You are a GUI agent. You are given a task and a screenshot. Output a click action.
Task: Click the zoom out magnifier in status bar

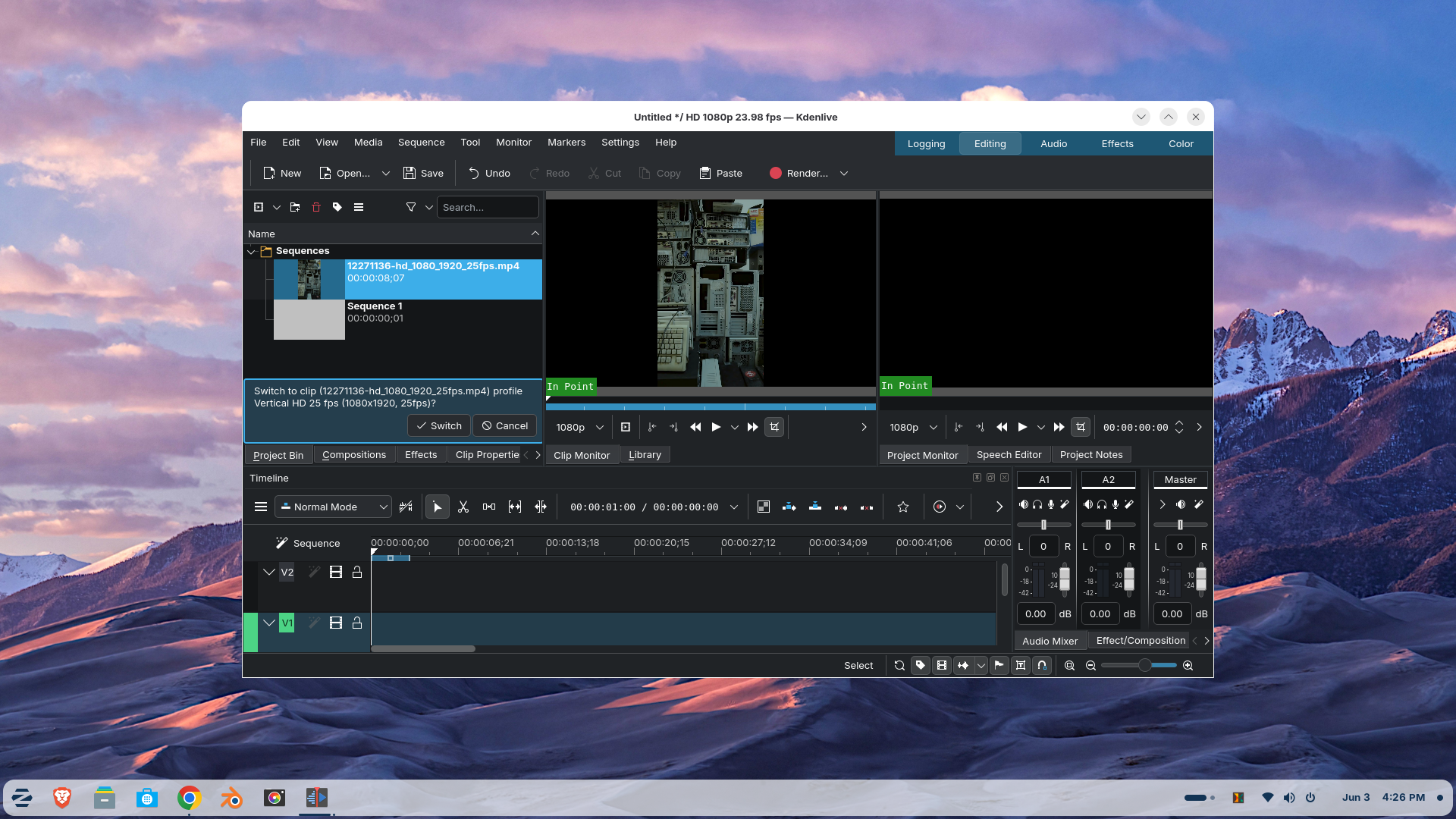click(x=1091, y=665)
